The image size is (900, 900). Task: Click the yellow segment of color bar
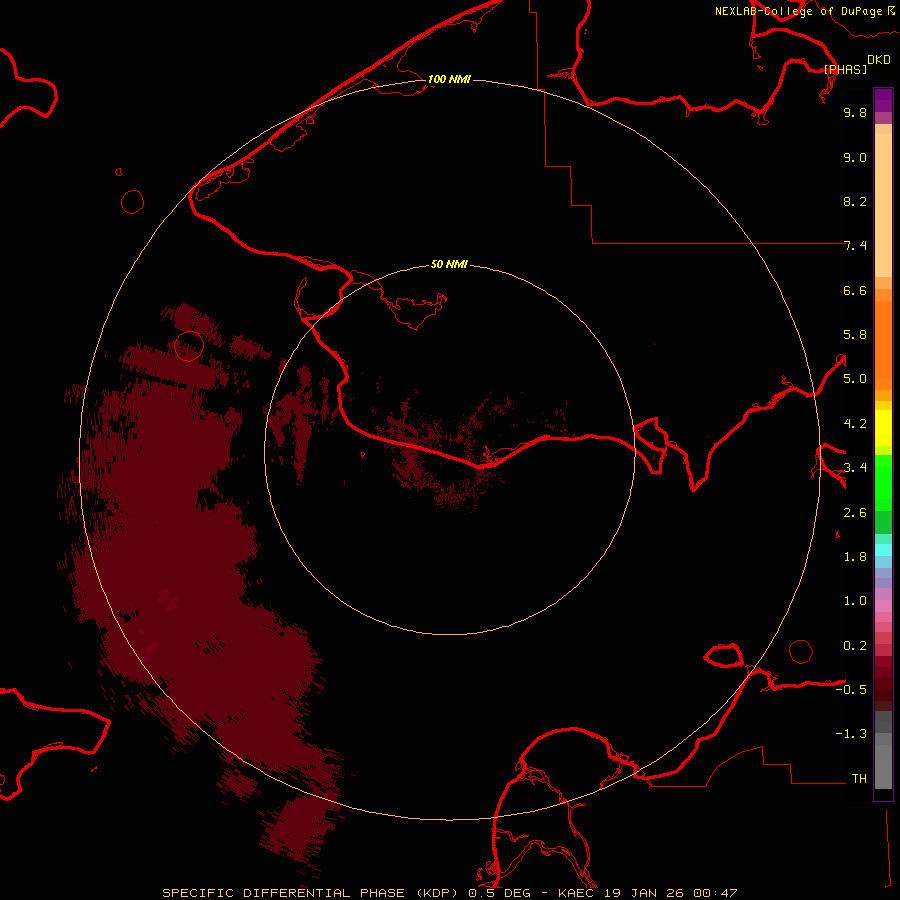pos(883,428)
